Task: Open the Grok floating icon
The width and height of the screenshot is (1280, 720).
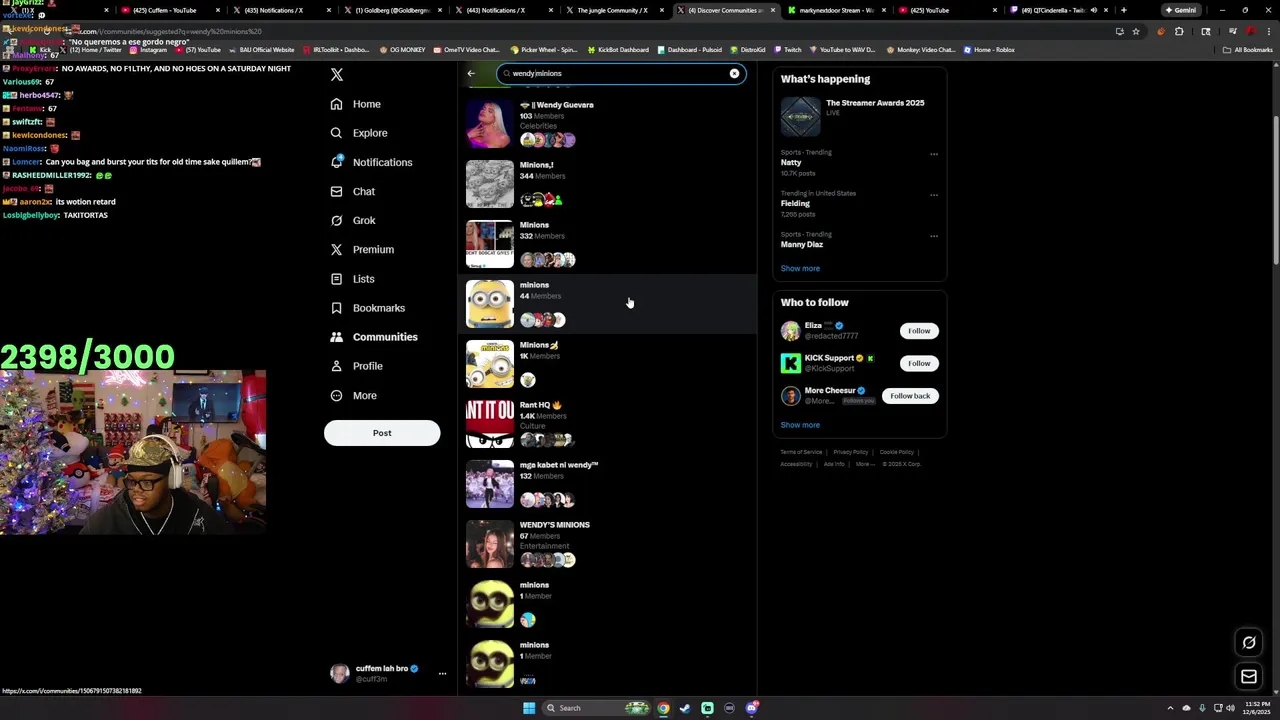Action: [1249, 643]
